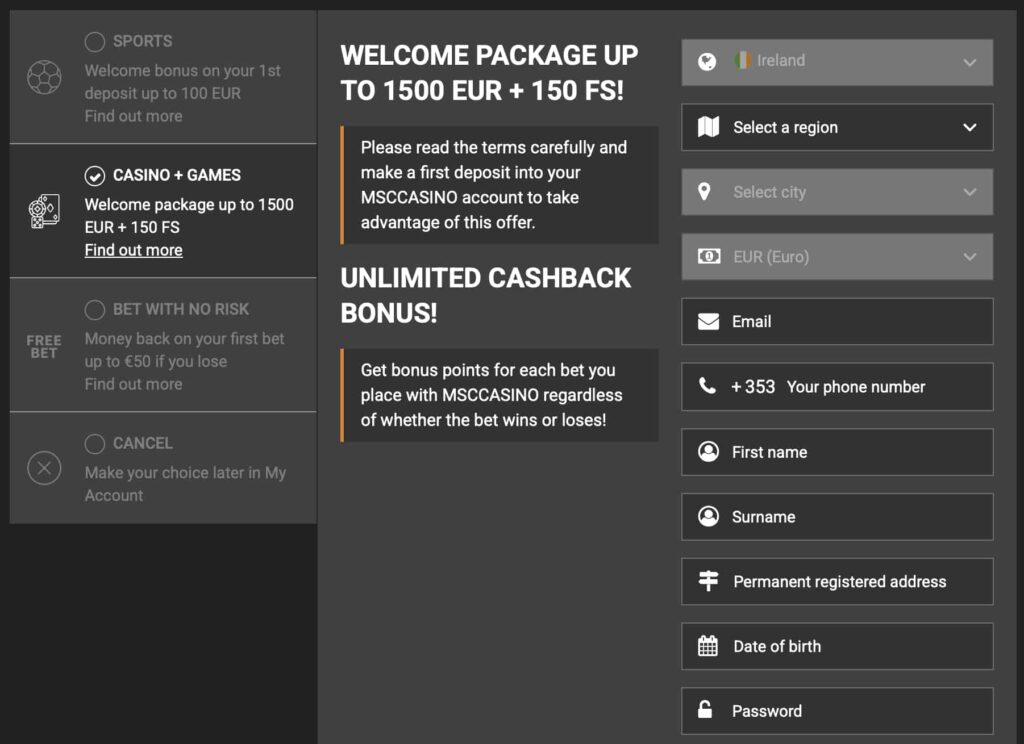Image resolution: width=1024 pixels, height=744 pixels.
Task: Click the Email input field
Action: click(x=837, y=321)
